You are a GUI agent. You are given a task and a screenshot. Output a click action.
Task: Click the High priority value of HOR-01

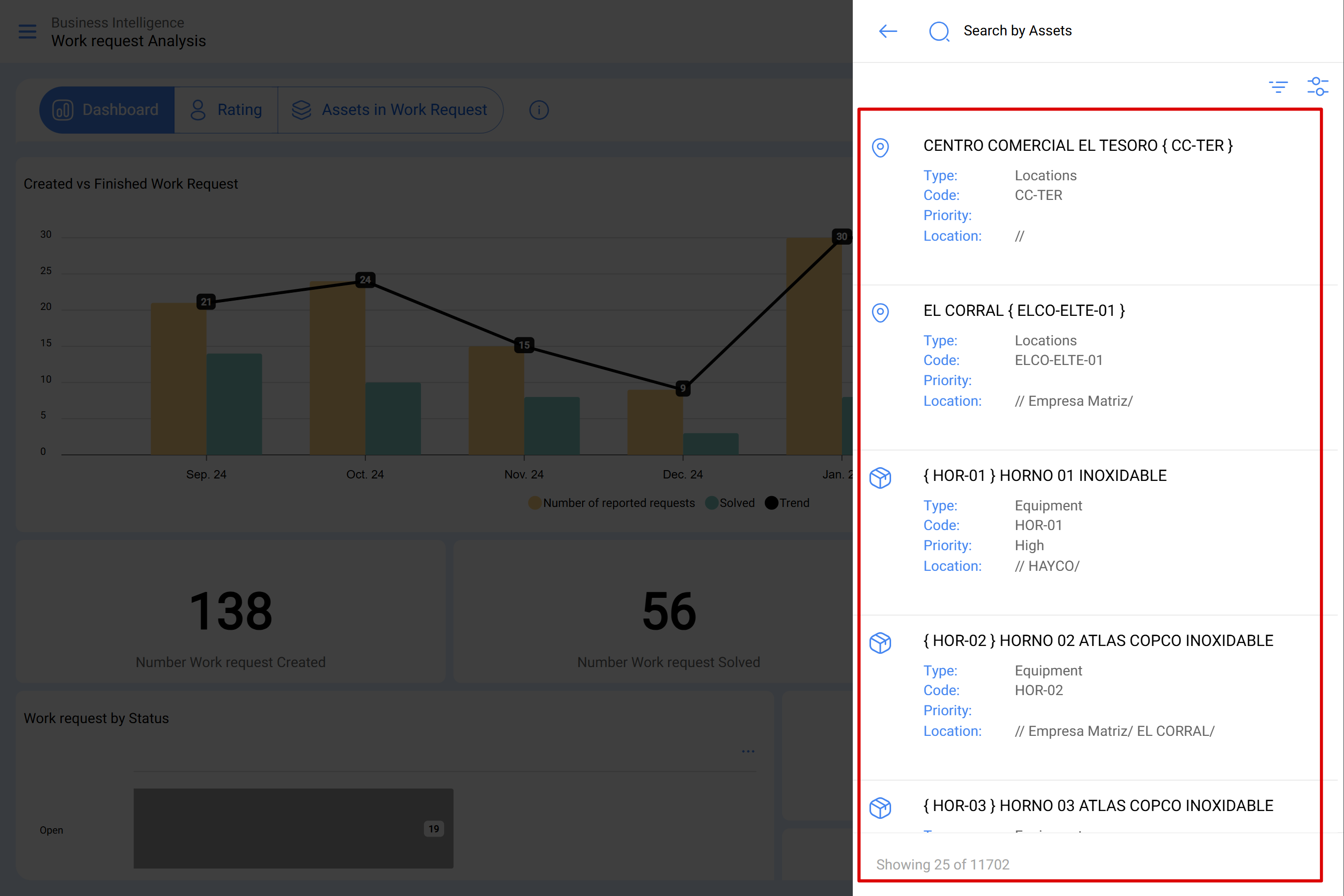tap(1029, 546)
